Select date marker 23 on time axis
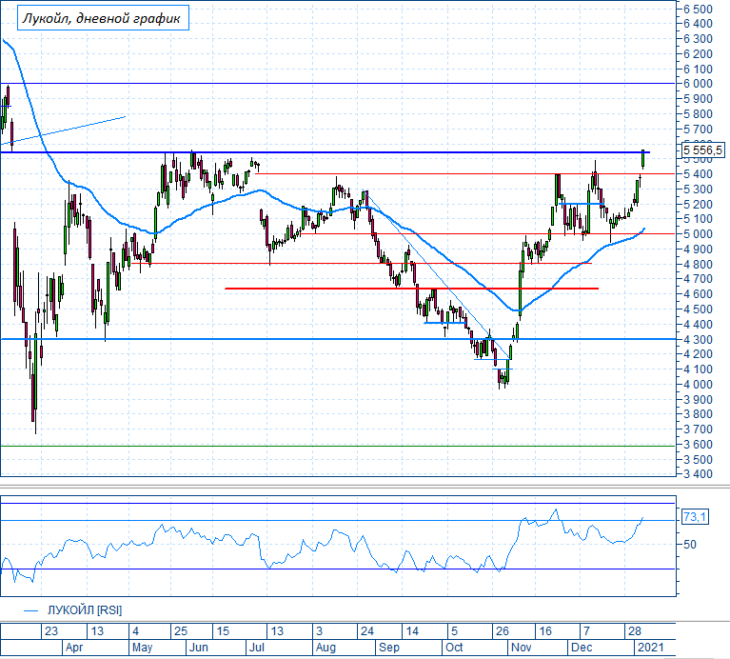 tap(51, 631)
